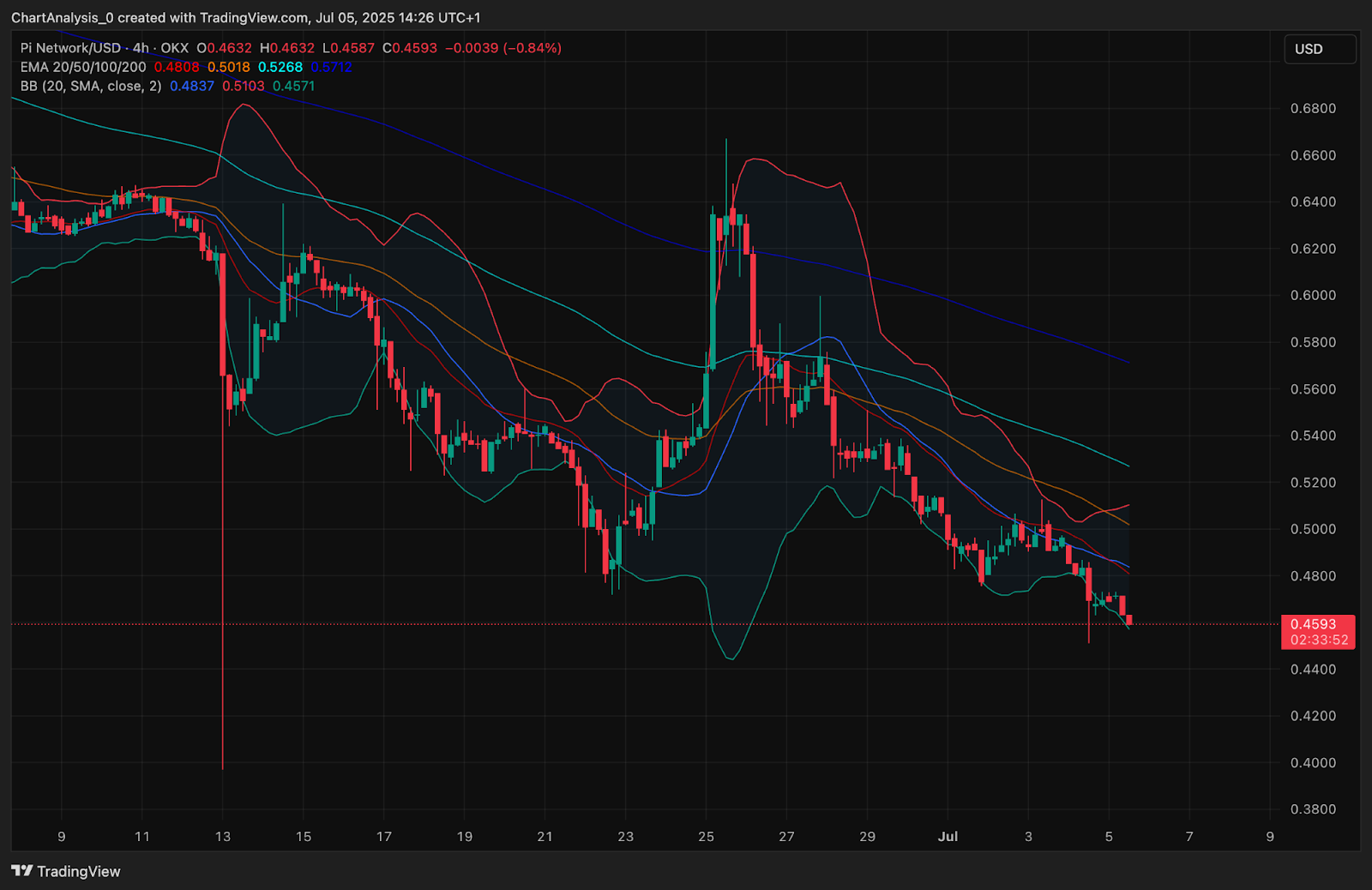Click the 0.5800 price axis label
The image size is (1372, 890).
click(x=1314, y=342)
